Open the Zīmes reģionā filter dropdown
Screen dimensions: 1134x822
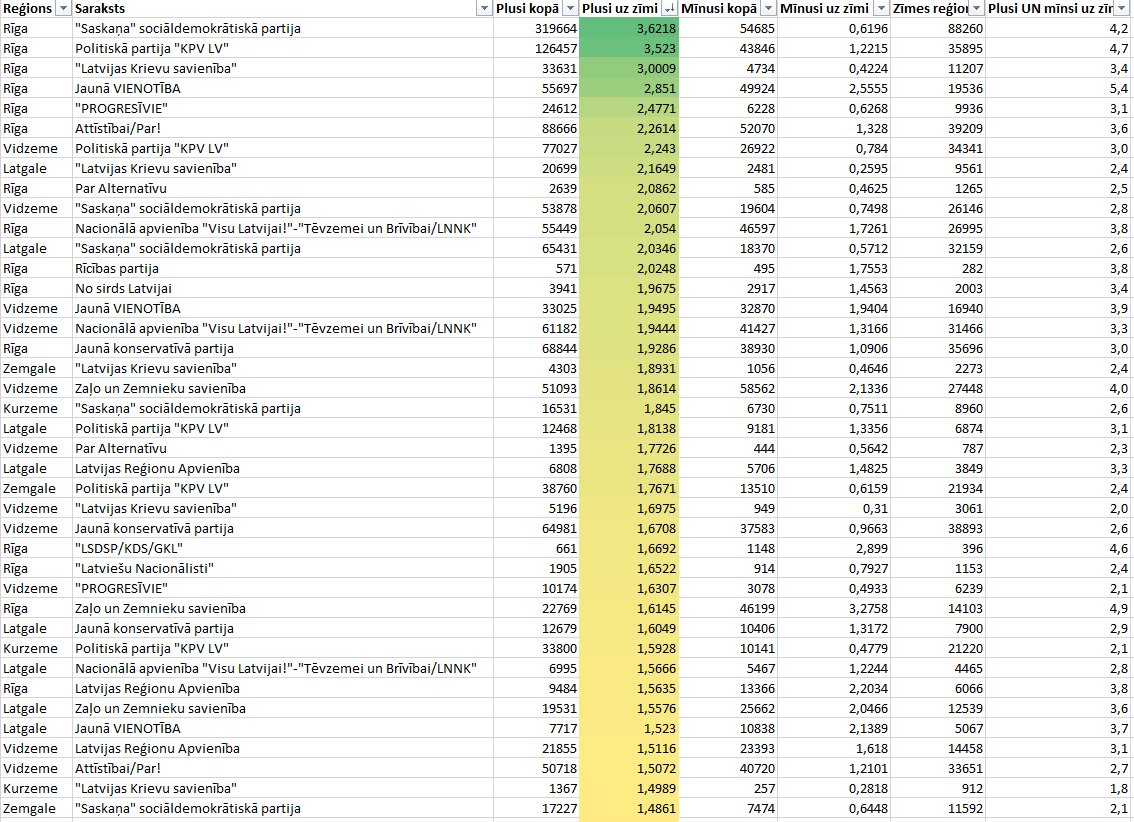click(x=976, y=9)
